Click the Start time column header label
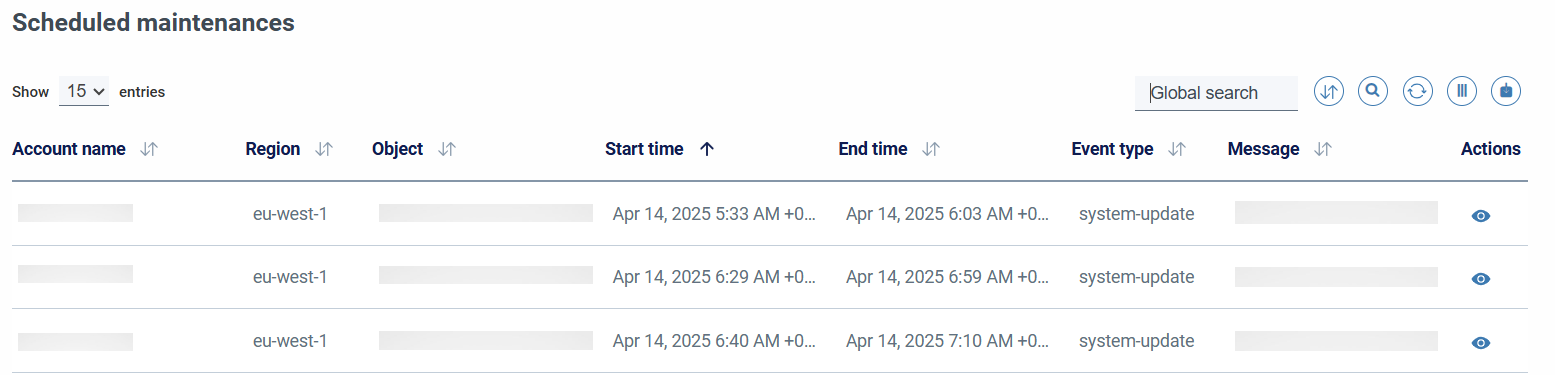 click(x=644, y=149)
